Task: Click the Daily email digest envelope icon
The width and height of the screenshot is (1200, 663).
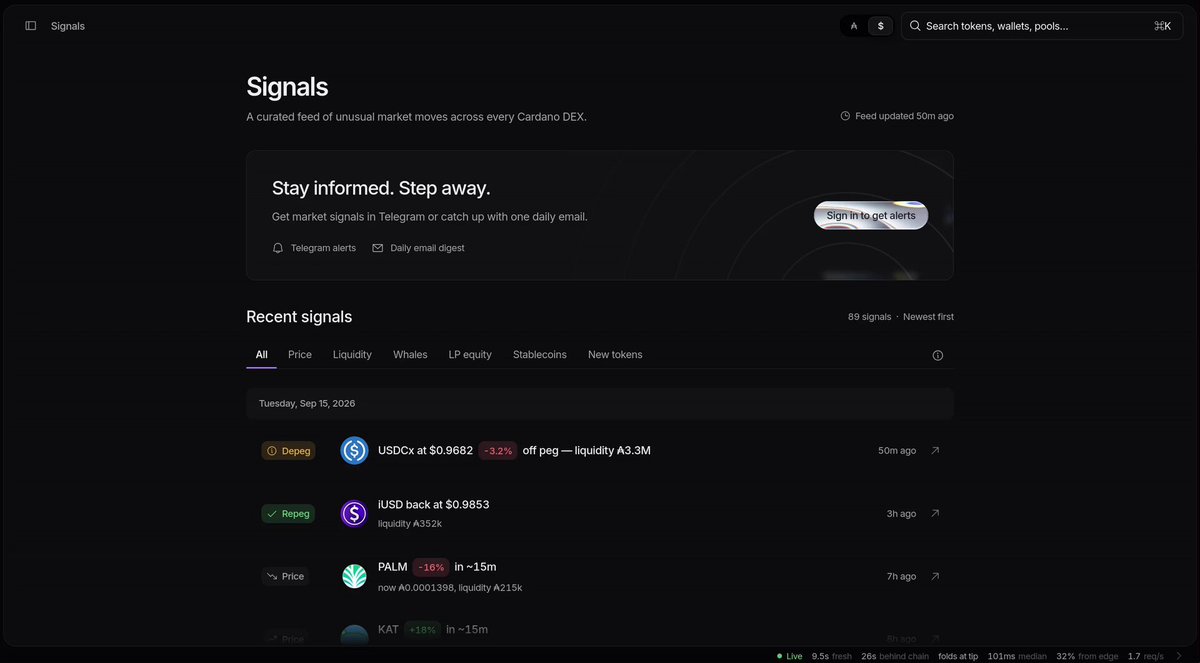Action: tap(378, 248)
